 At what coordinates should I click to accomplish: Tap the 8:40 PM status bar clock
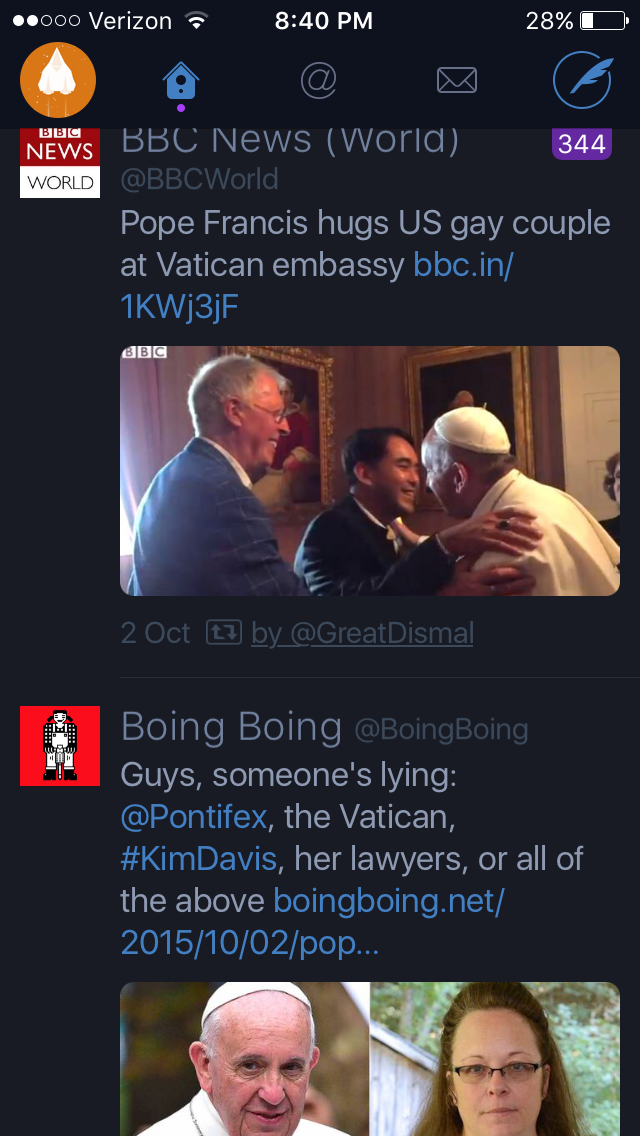coord(323,20)
